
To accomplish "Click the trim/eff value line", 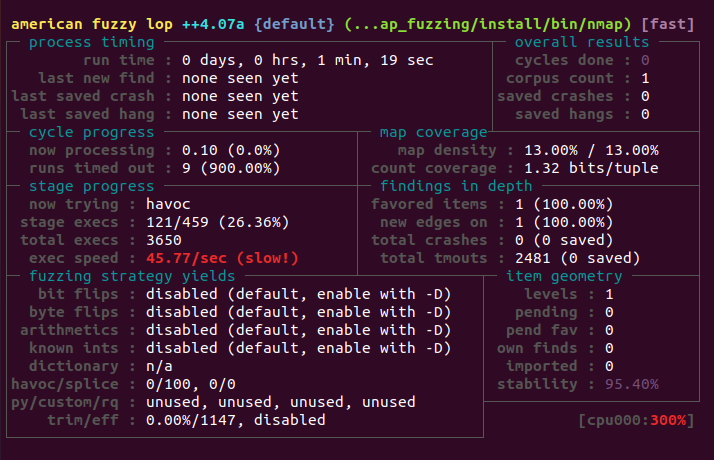I will coord(235,420).
